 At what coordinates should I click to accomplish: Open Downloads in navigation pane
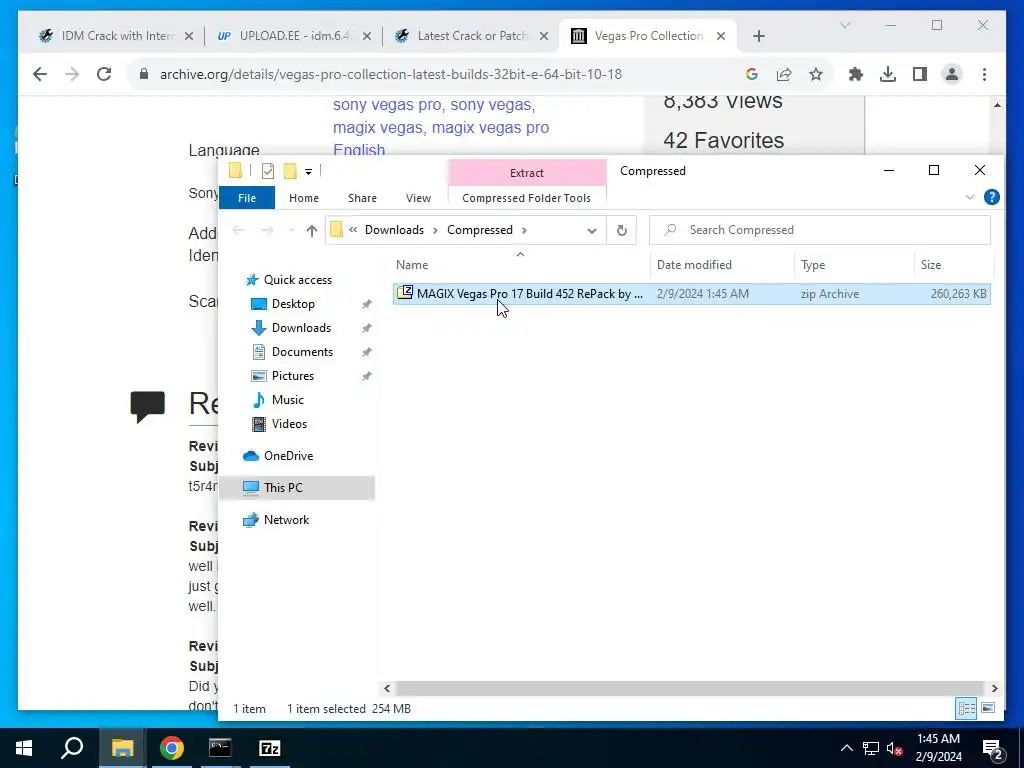tap(301, 328)
